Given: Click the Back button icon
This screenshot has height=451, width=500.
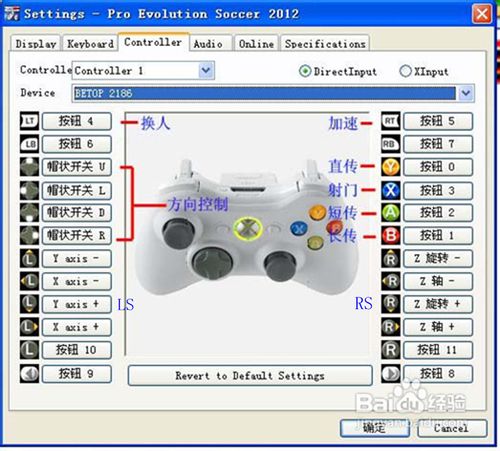Looking at the screenshot, I should click(x=29, y=374).
